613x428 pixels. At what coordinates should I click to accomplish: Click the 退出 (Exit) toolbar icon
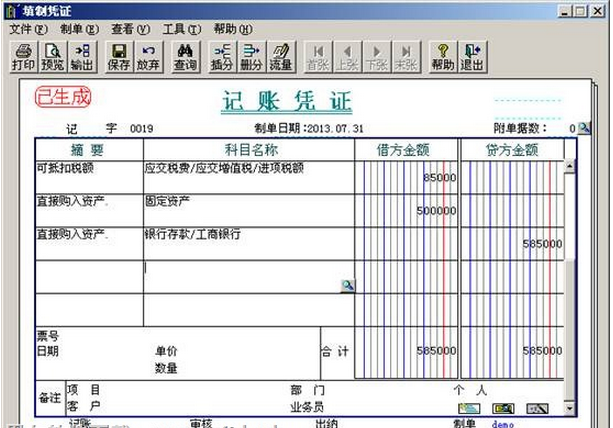[471, 56]
